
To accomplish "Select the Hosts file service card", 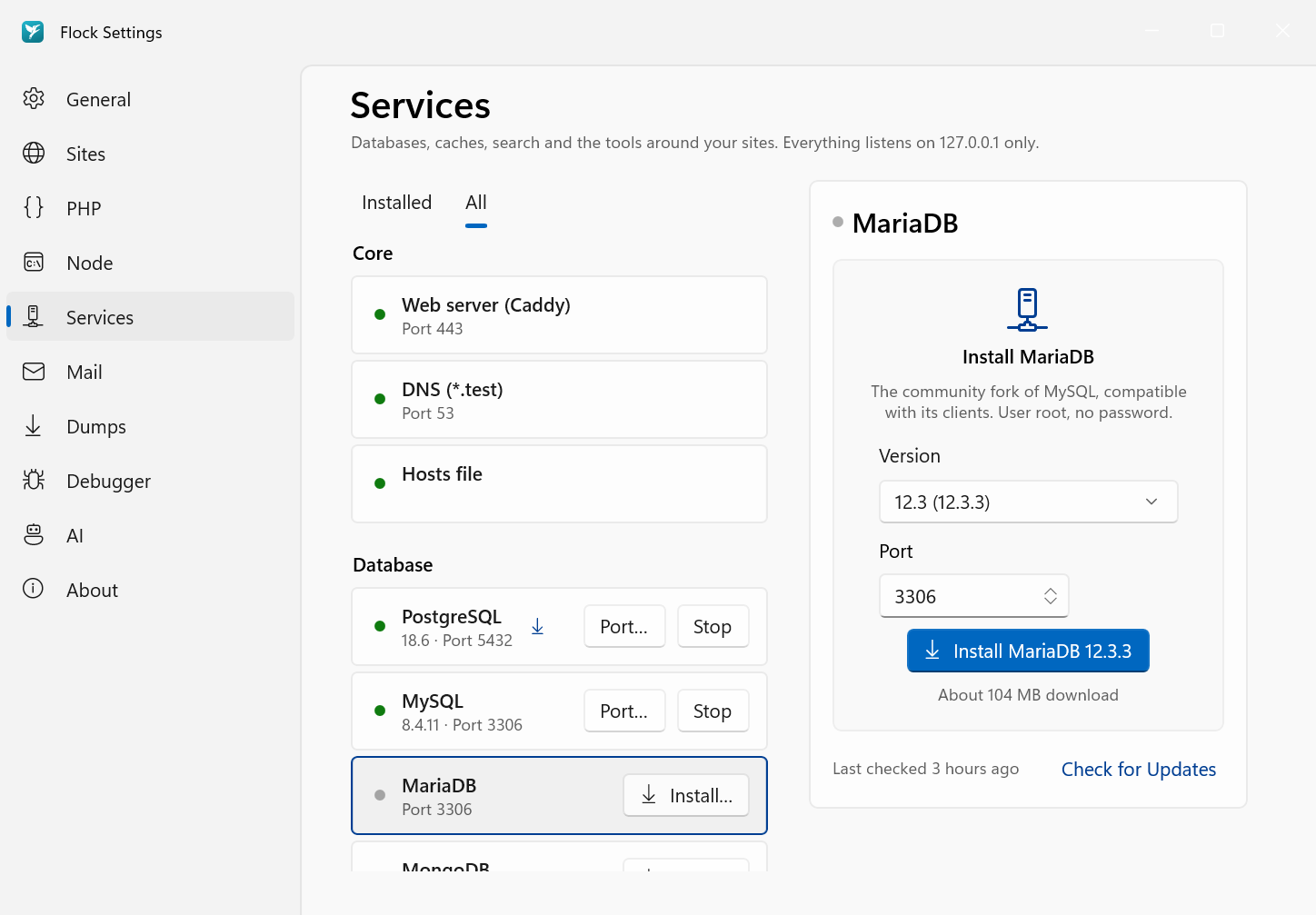I will pos(559,484).
